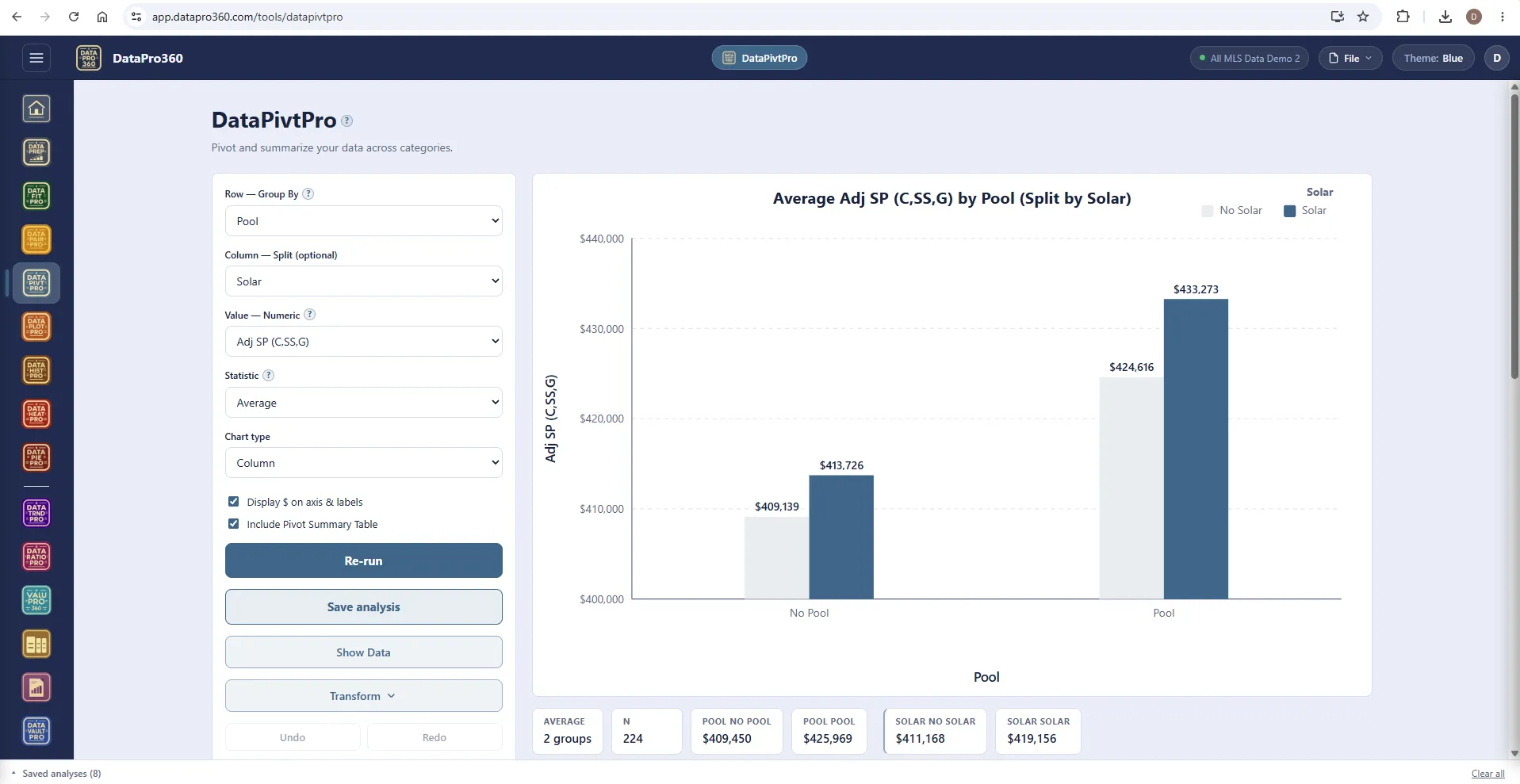
Task: Open the Data Pair Pro tool
Action: click(x=36, y=239)
